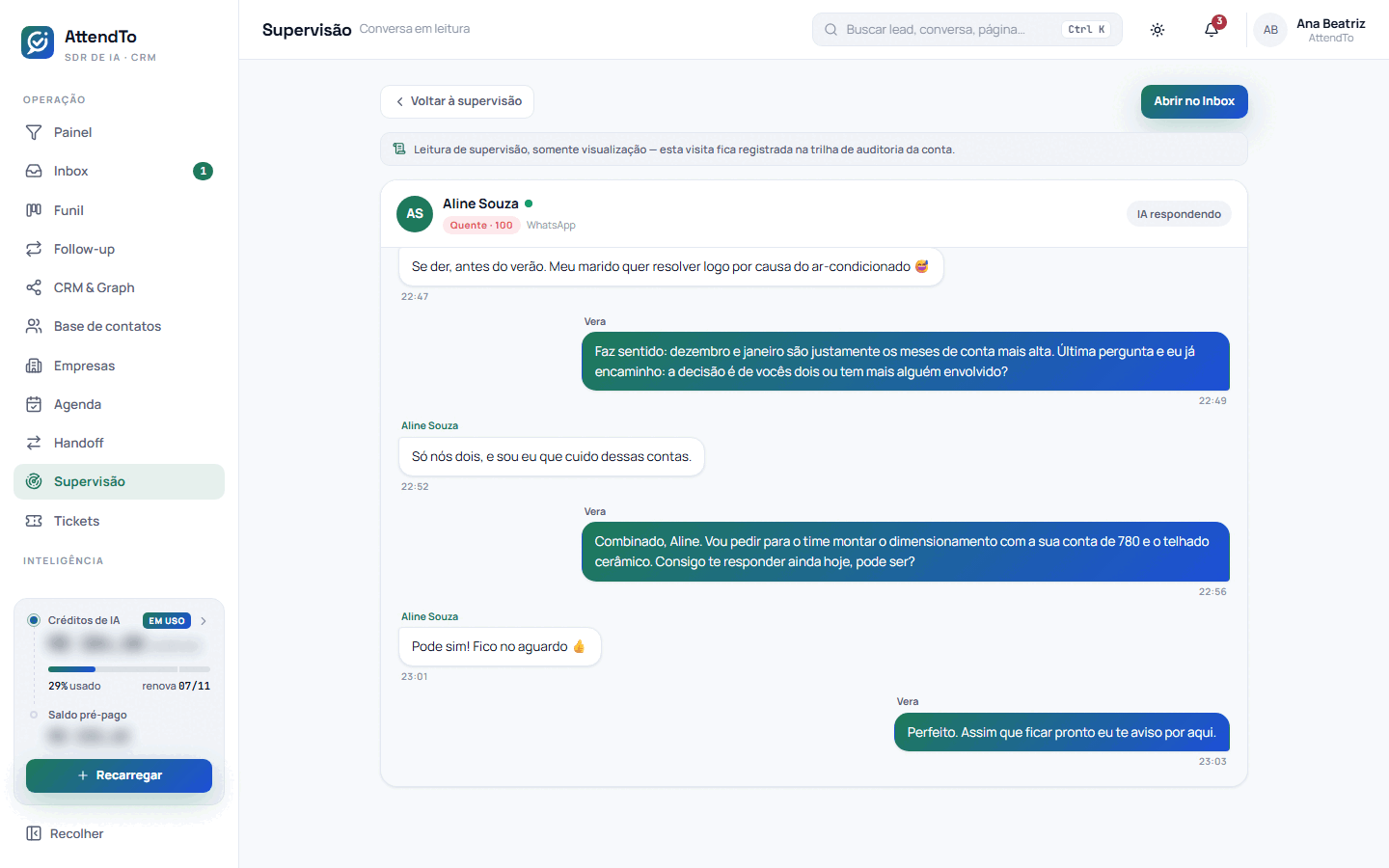This screenshot has width=1389, height=868.
Task: Click the Conversa em leitura subtitle
Action: click(415, 29)
